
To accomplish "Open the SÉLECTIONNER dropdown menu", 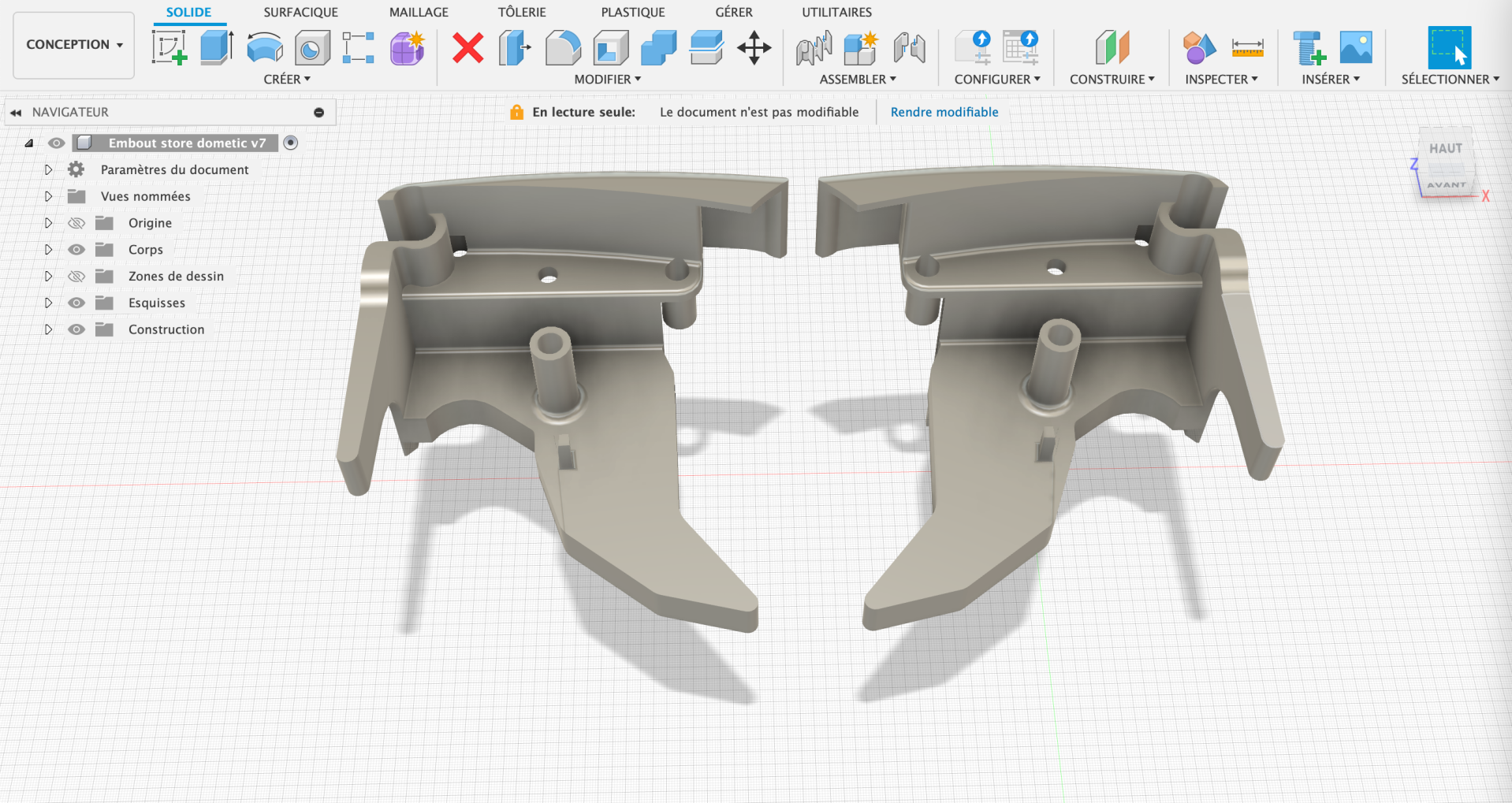I will click(x=1451, y=80).
